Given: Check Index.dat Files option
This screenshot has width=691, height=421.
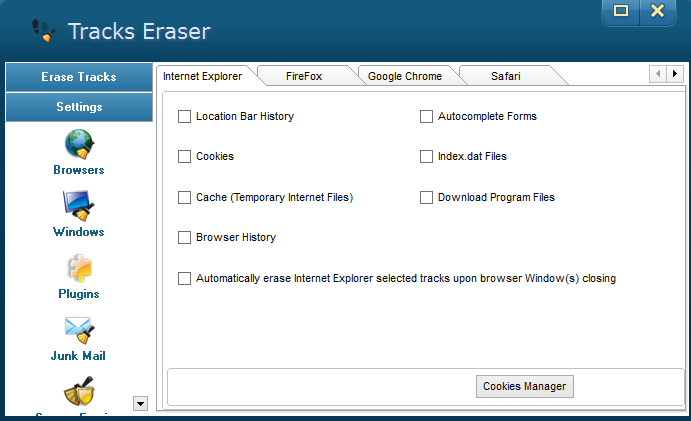Looking at the screenshot, I should [x=426, y=156].
